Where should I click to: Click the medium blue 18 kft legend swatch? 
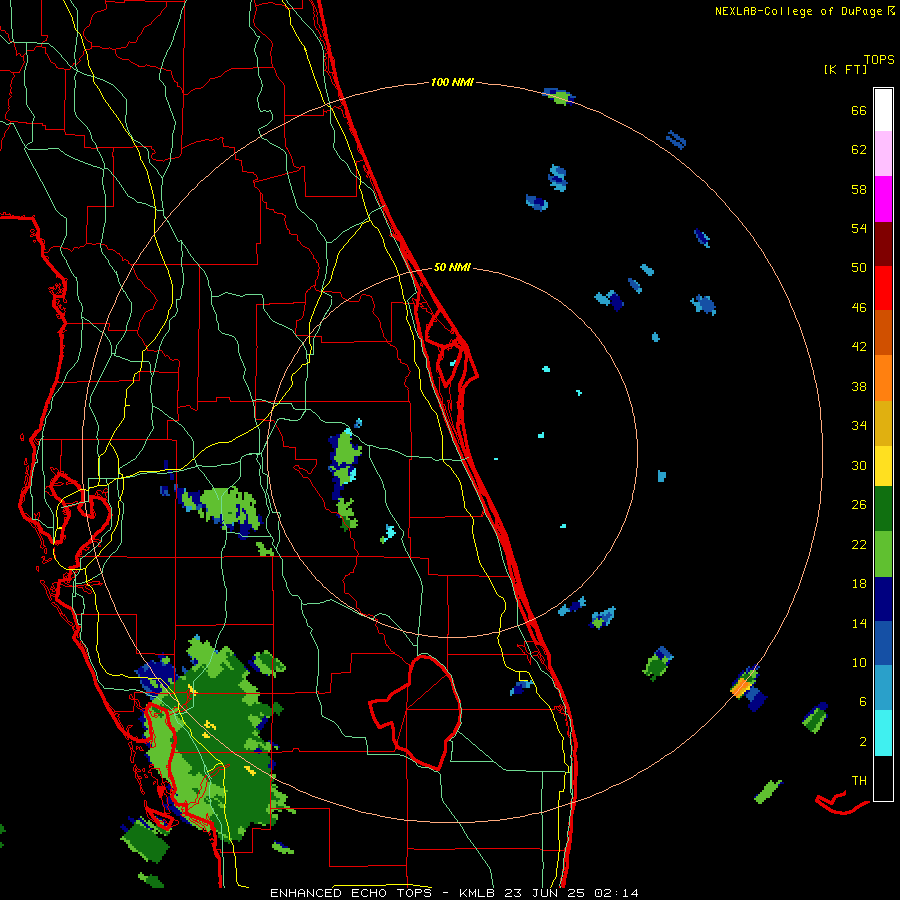point(883,643)
